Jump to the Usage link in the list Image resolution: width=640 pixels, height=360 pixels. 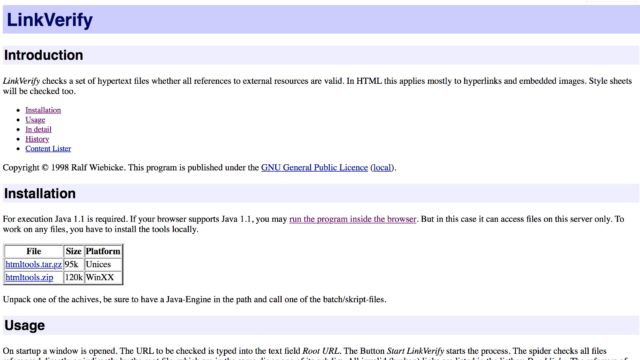35,120
